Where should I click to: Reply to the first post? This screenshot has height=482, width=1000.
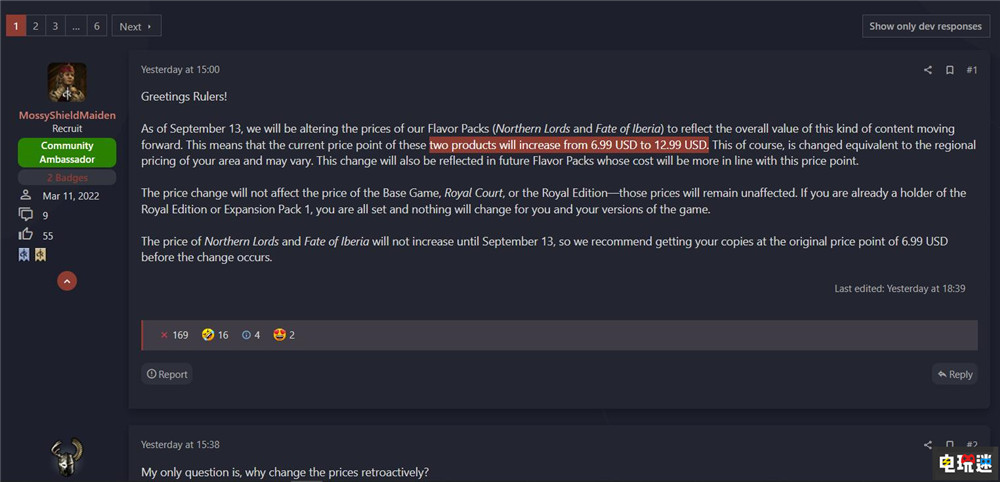pyautogui.click(x=954, y=374)
